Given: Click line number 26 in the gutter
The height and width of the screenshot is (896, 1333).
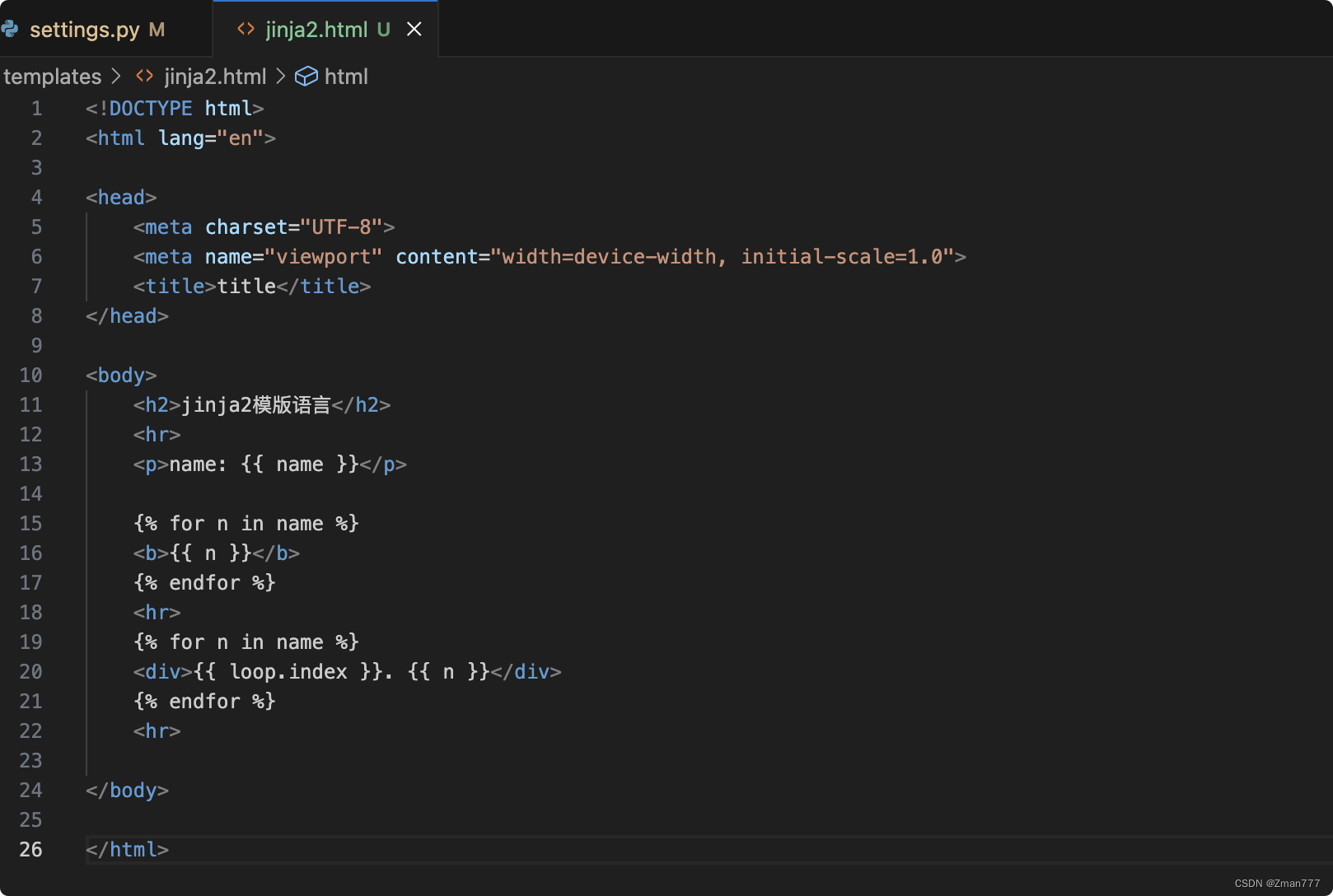Looking at the screenshot, I should (x=30, y=849).
